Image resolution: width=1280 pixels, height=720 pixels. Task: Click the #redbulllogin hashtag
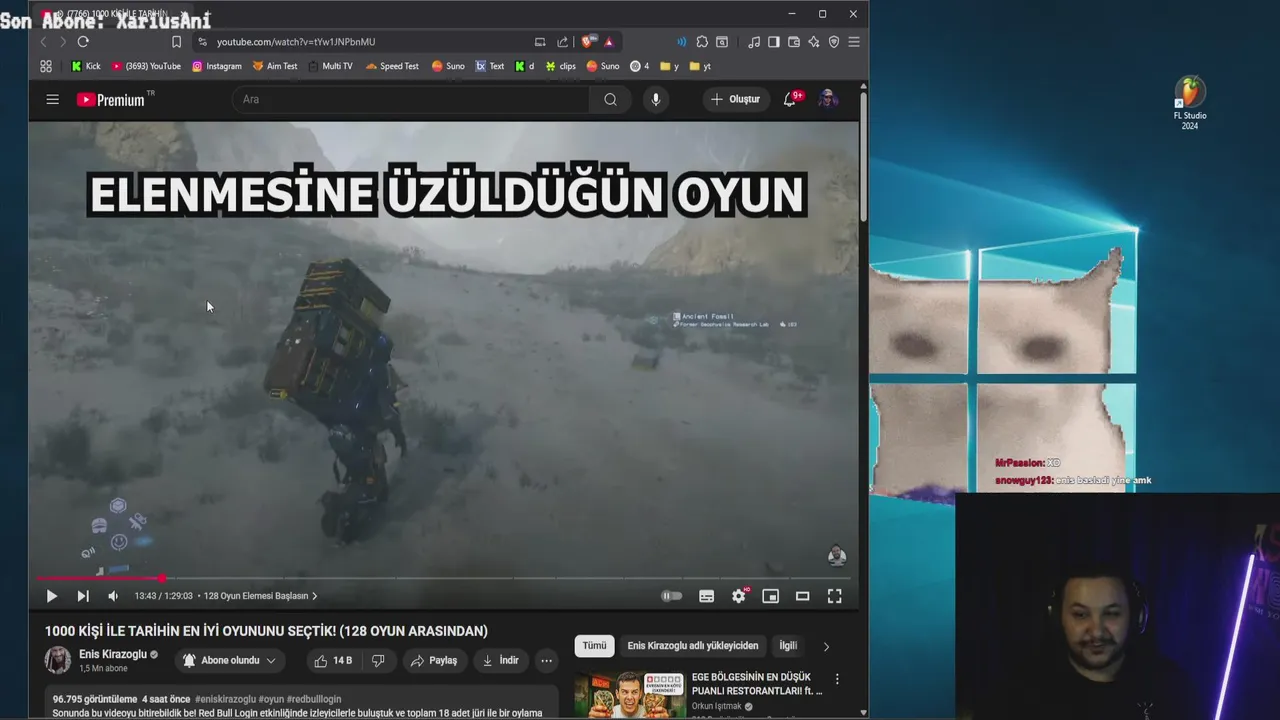click(x=314, y=699)
